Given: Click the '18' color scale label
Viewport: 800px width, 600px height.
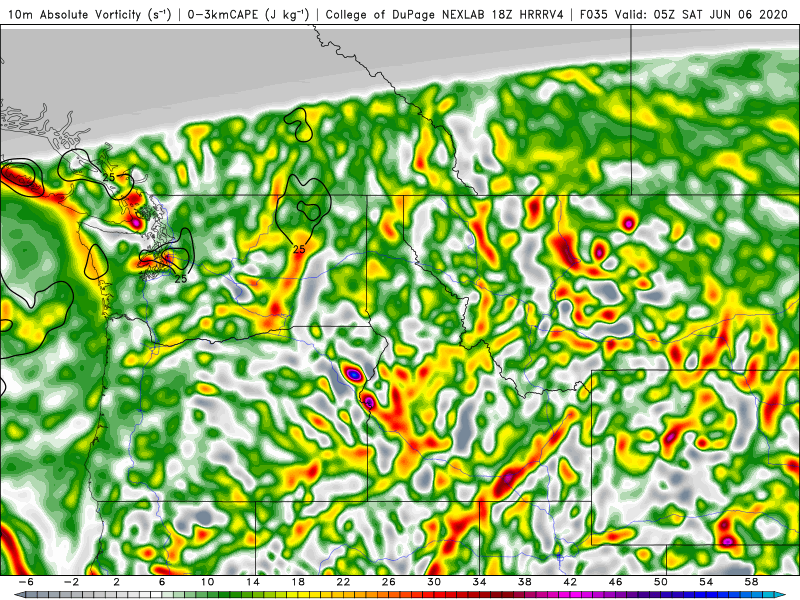Looking at the screenshot, I should click(x=298, y=582).
